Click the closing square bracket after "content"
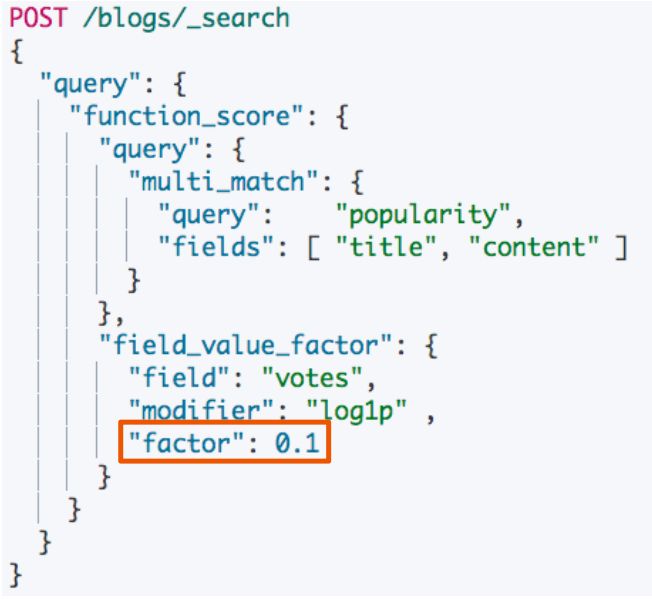The height and width of the screenshot is (602, 652). point(620,247)
